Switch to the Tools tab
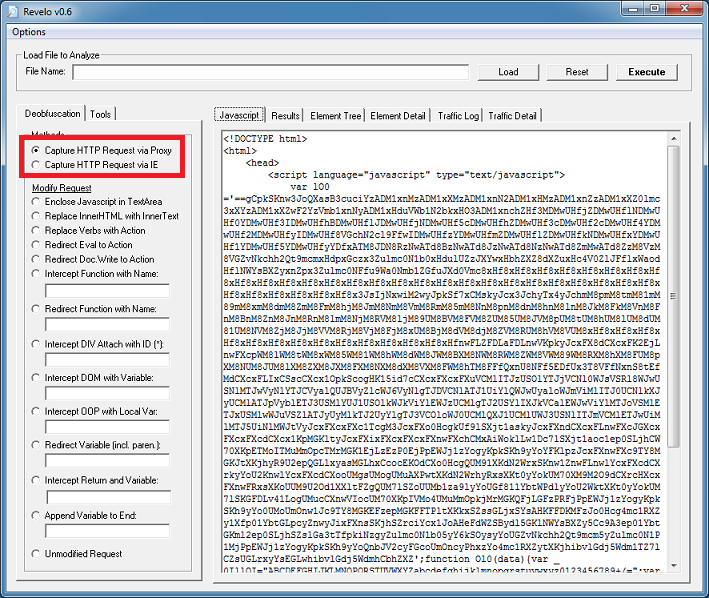The width and height of the screenshot is (709, 598). [100, 114]
